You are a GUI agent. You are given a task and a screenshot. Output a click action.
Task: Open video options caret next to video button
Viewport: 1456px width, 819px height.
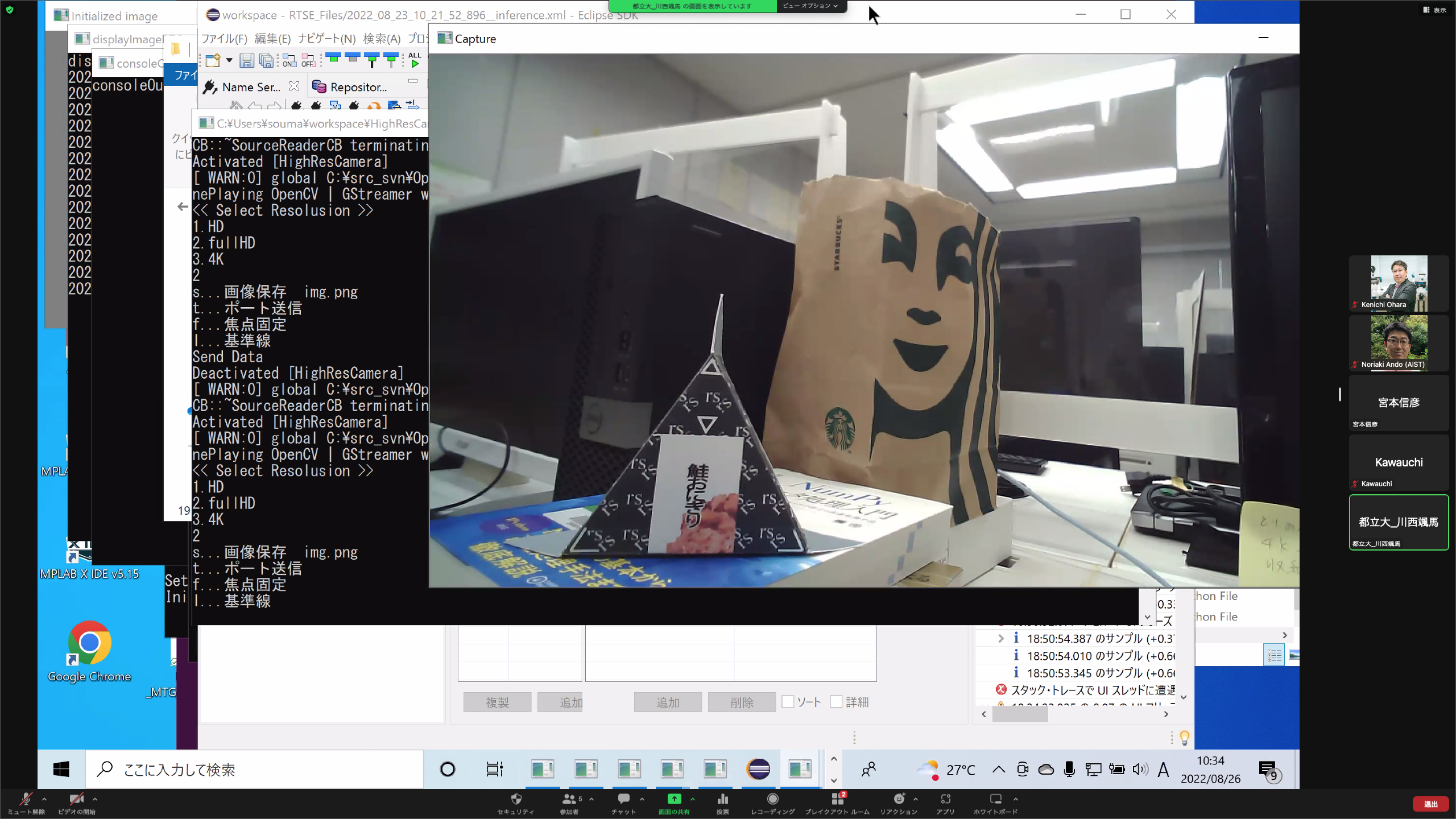95,799
